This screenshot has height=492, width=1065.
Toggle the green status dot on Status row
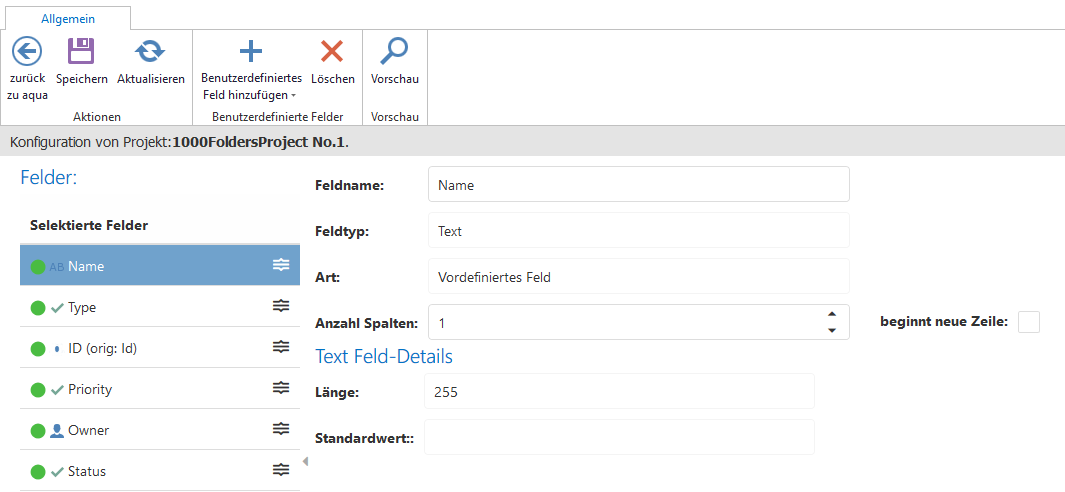click(38, 472)
